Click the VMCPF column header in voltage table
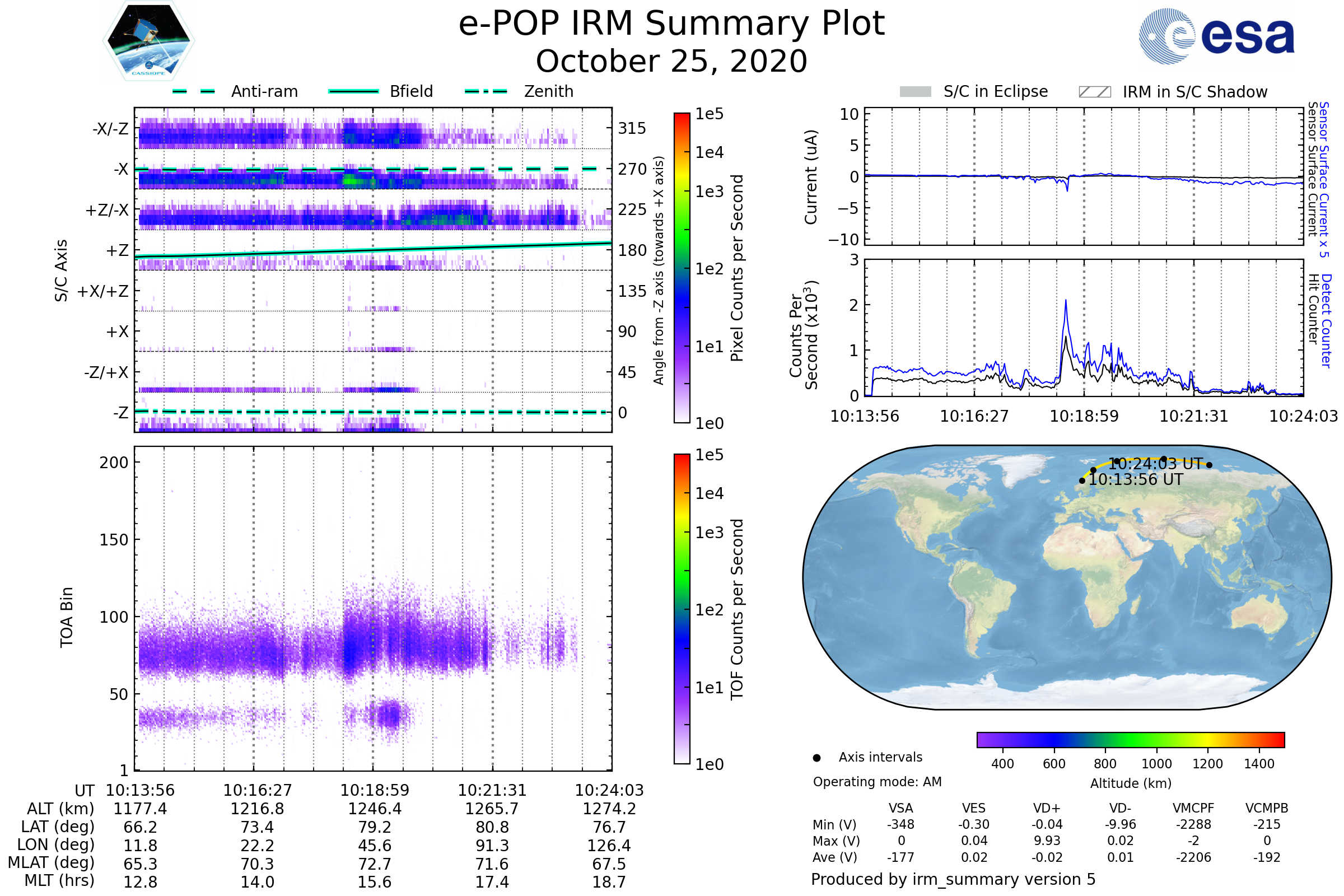The height and width of the screenshot is (896, 1344). point(1193,808)
